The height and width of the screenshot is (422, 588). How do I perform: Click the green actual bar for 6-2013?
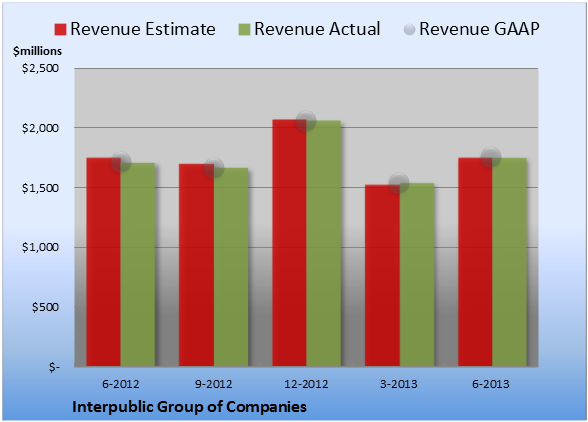[509, 262]
